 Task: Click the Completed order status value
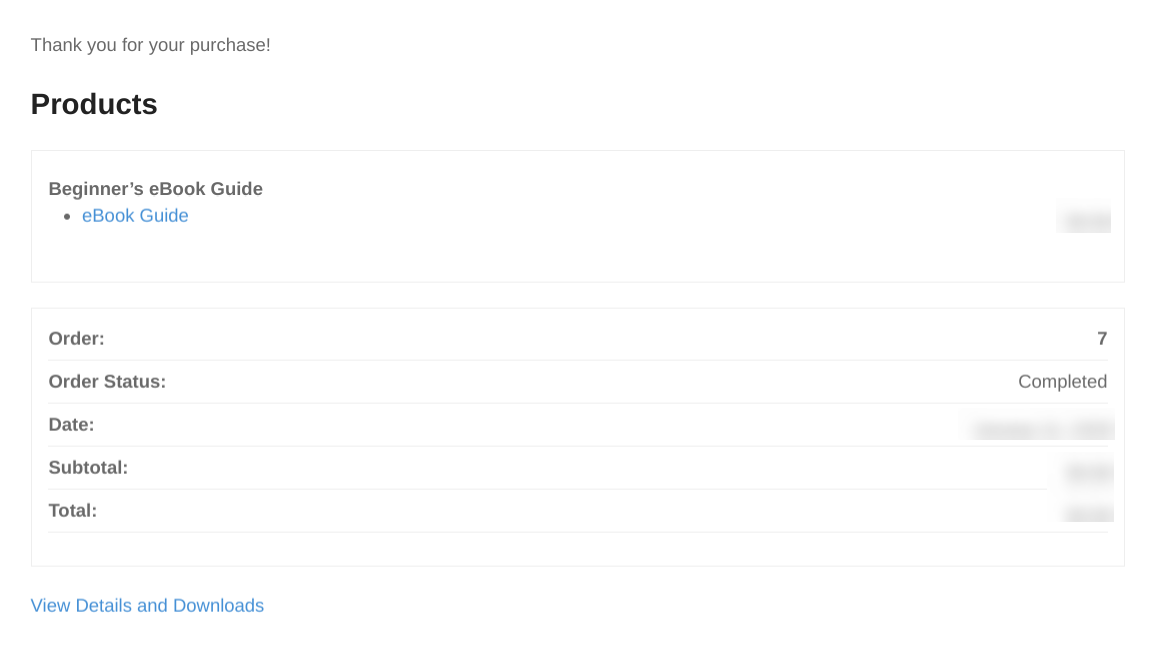tap(1062, 381)
